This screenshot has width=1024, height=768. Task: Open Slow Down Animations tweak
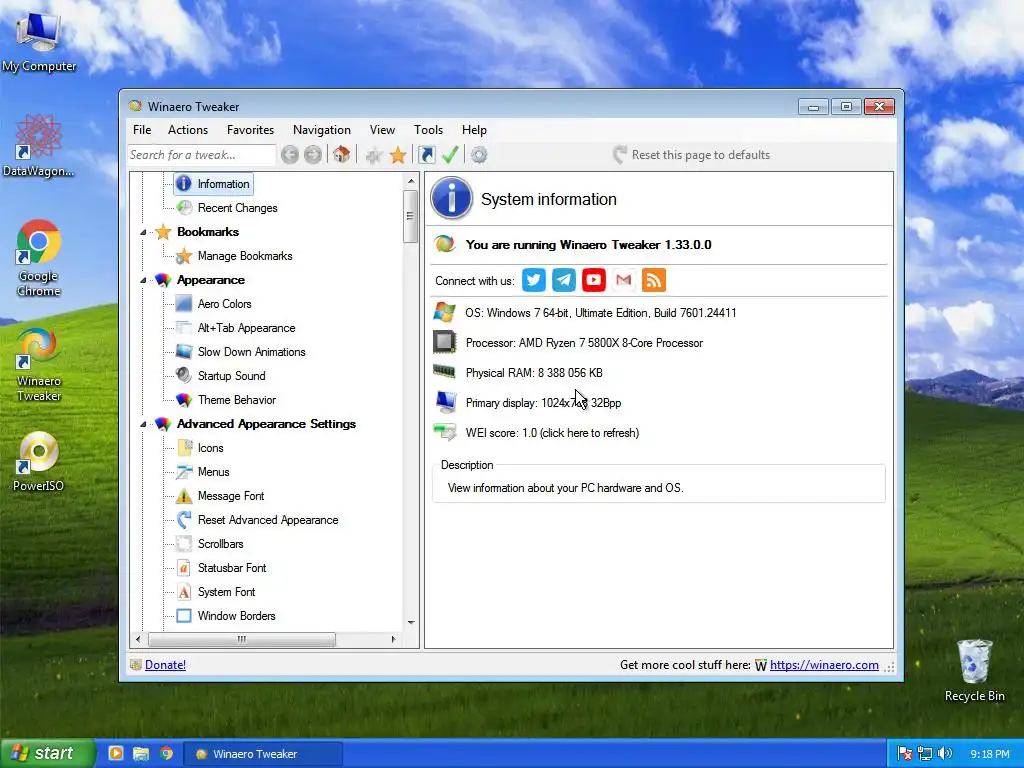pos(251,352)
